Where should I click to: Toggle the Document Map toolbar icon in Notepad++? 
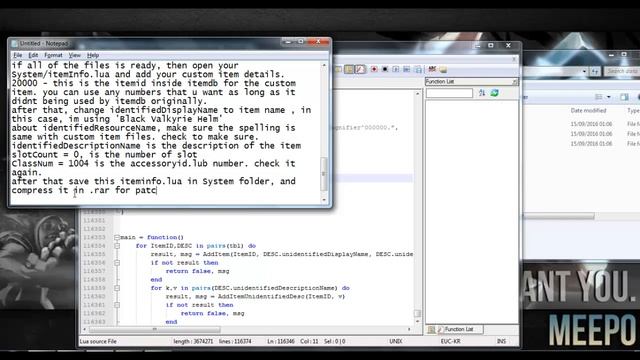(349, 69)
